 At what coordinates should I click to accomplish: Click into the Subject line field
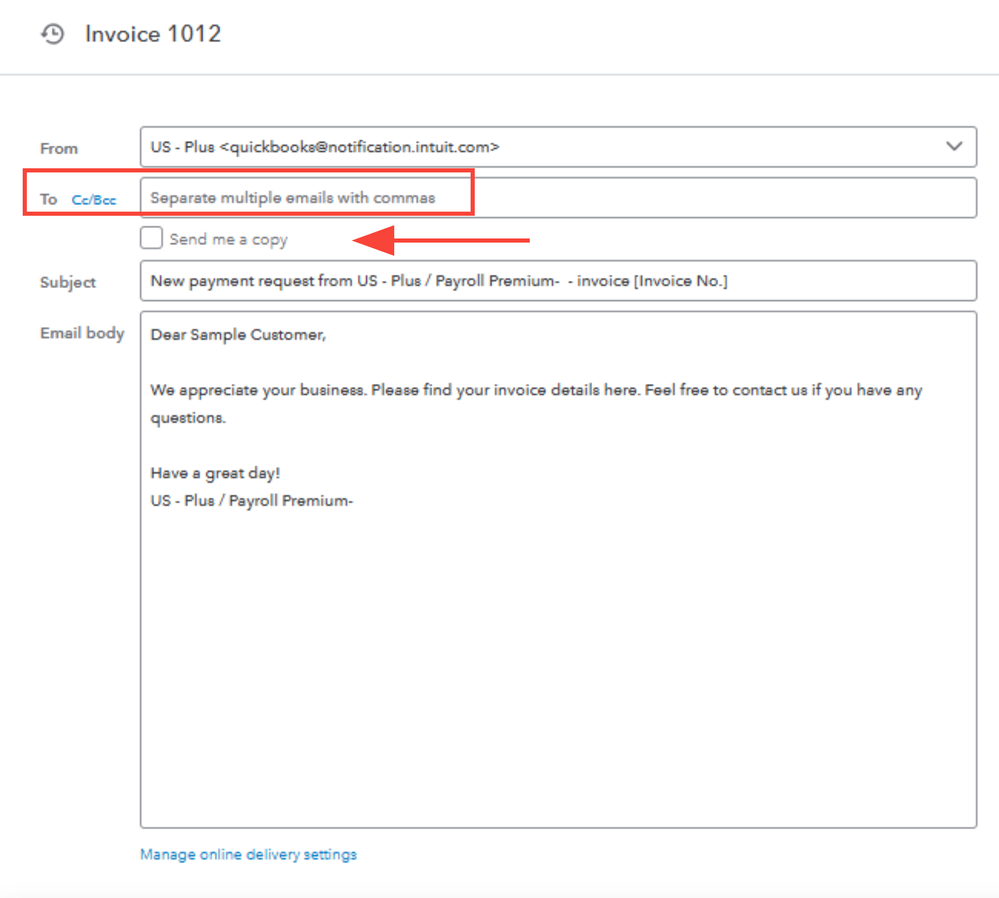tap(558, 280)
